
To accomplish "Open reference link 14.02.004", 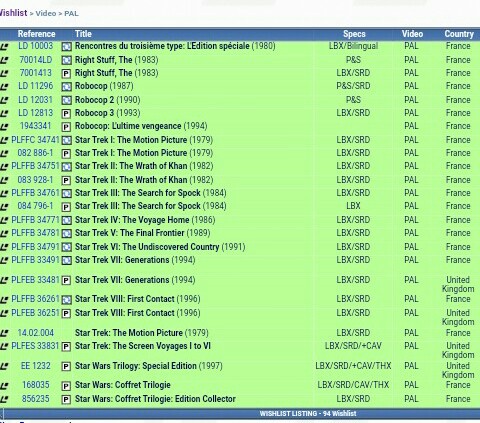I will [35, 333].
